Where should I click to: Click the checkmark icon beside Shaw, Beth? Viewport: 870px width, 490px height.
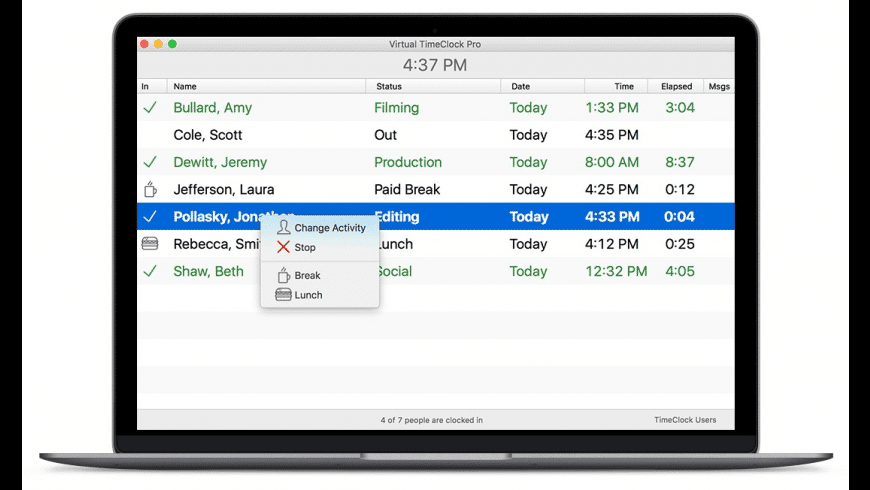(x=150, y=271)
